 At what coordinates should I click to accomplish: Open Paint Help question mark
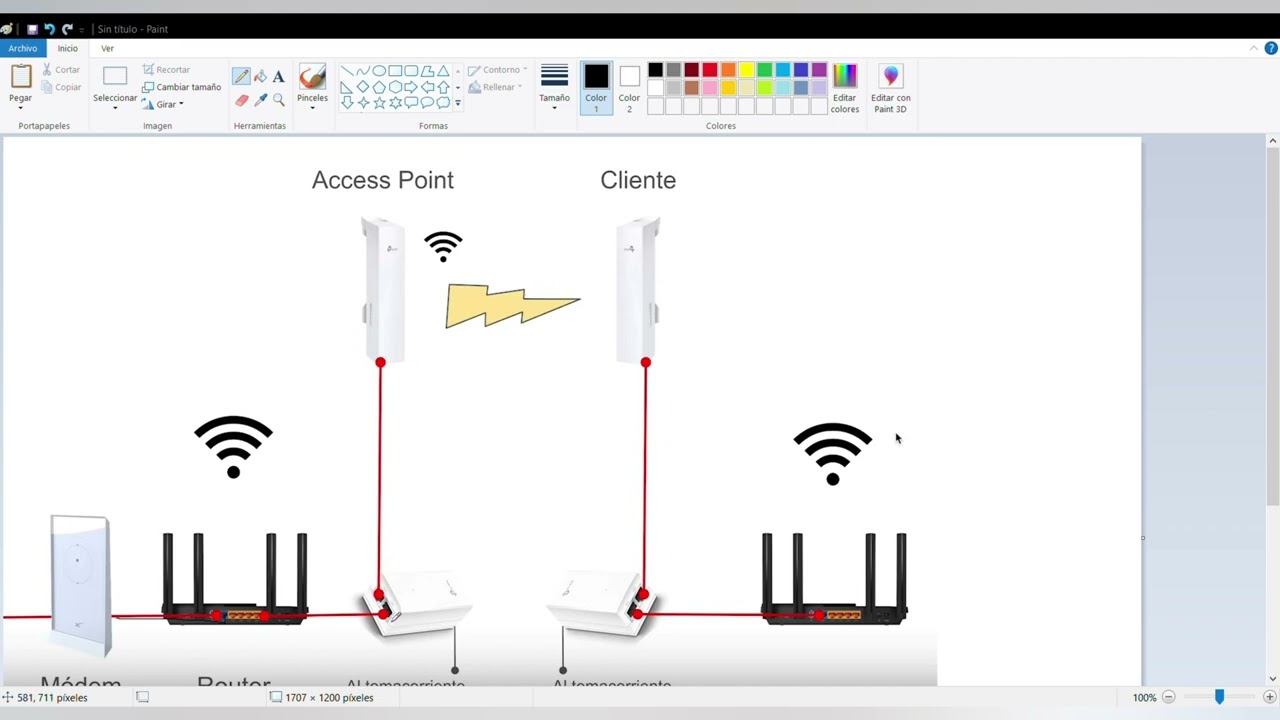(x=1271, y=48)
